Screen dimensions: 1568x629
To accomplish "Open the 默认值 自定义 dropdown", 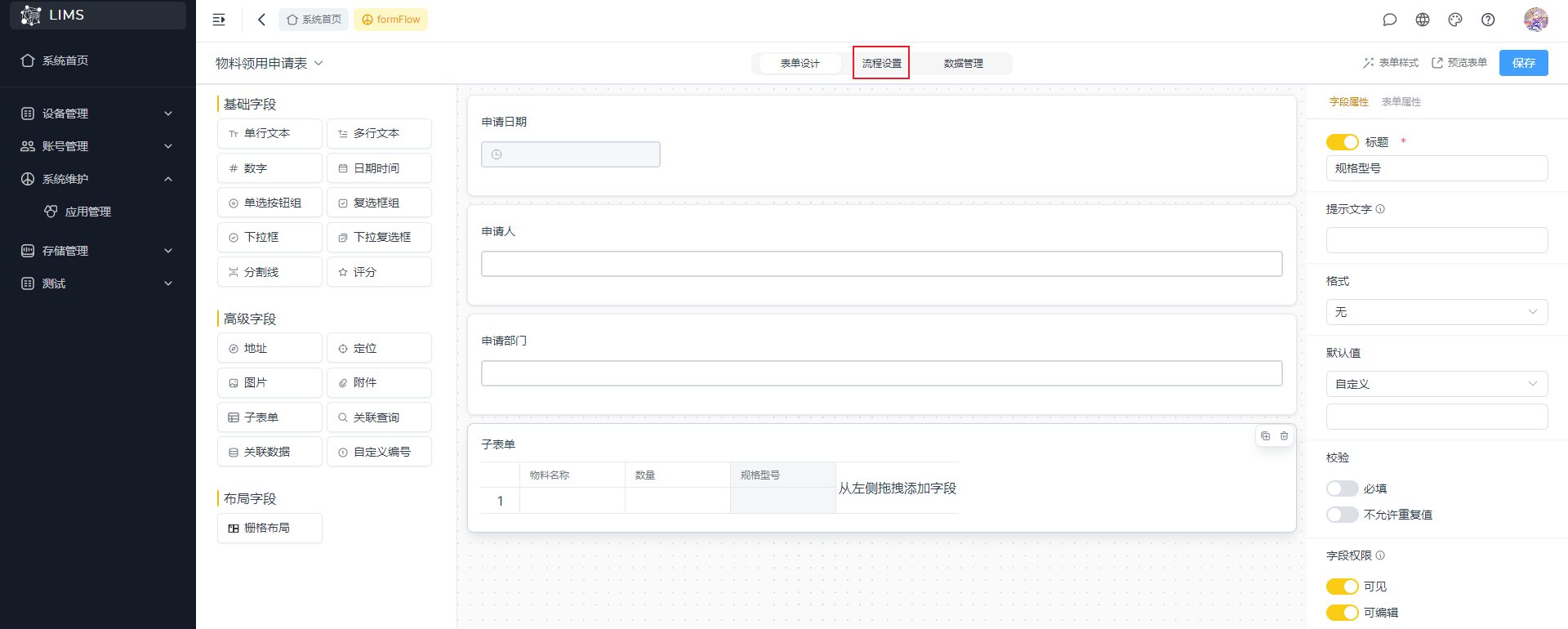I will click(x=1437, y=384).
